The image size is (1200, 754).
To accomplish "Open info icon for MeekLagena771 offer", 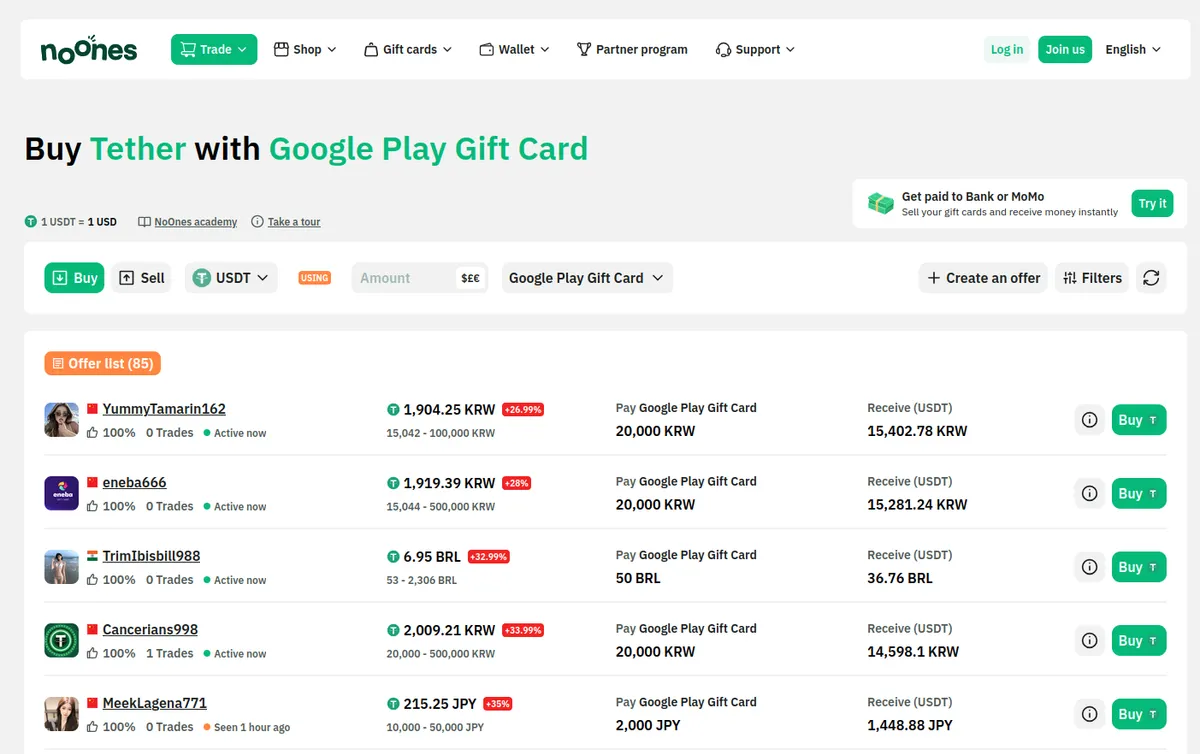I will pyautogui.click(x=1090, y=714).
